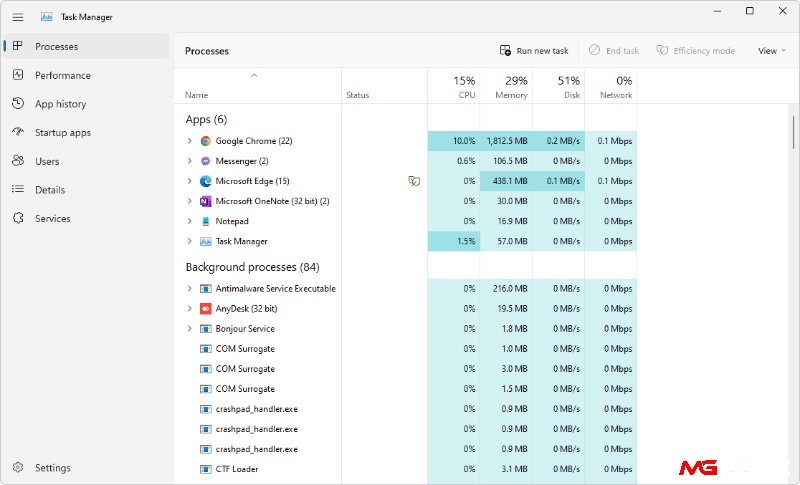Click the Antimalware Service Executable icon
Viewport: 800px width, 485px height.
205,289
